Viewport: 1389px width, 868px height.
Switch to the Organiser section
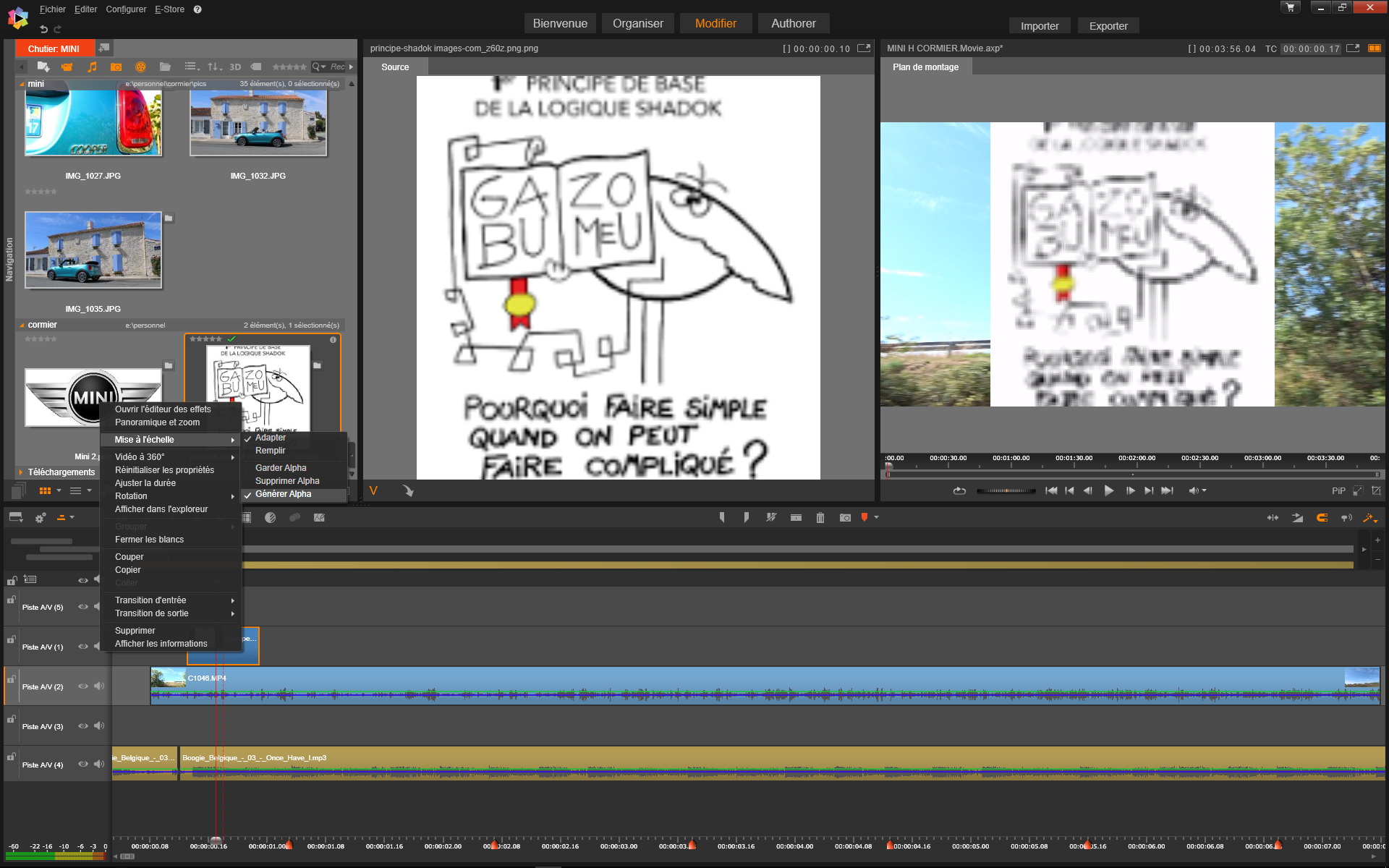(637, 23)
